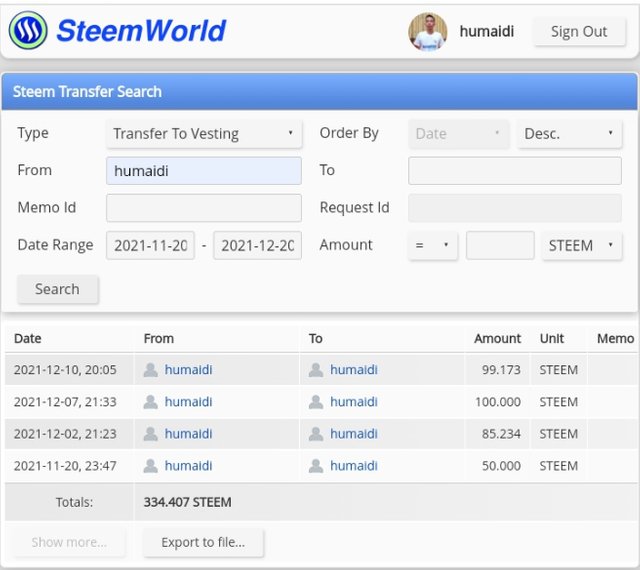
Task: Click the Date column header
Action: point(27,338)
